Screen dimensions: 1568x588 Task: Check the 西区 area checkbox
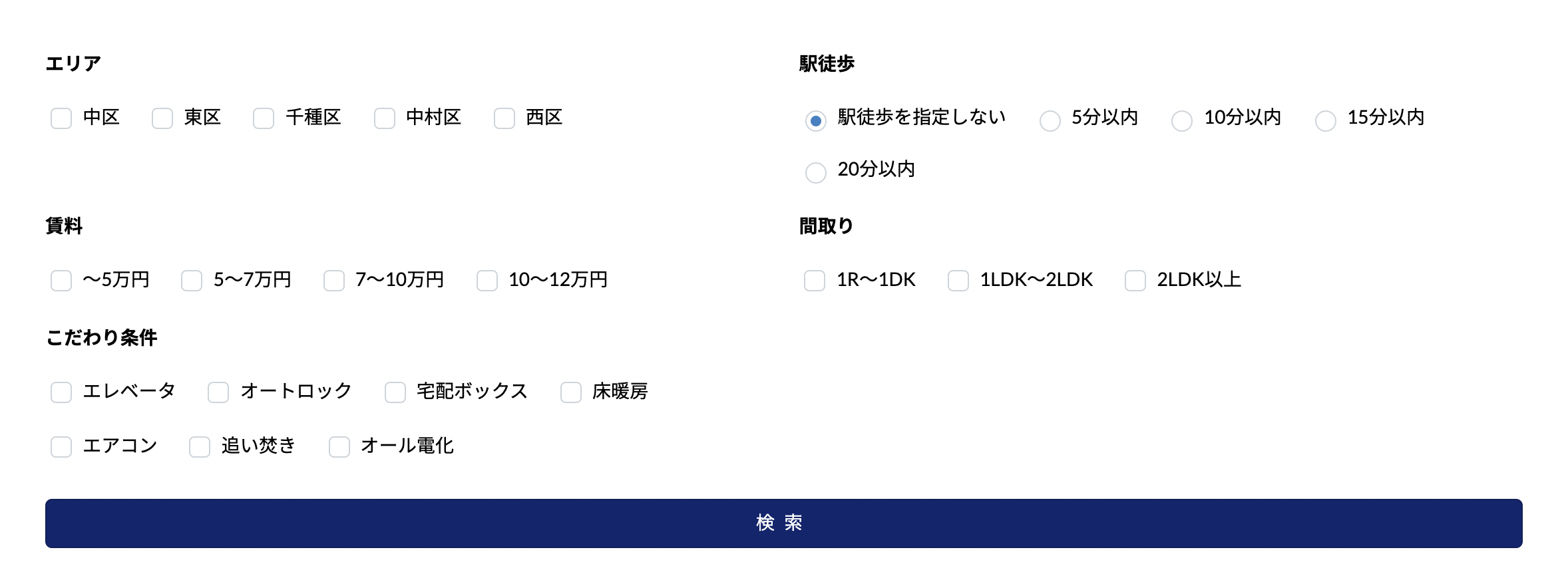(x=504, y=118)
